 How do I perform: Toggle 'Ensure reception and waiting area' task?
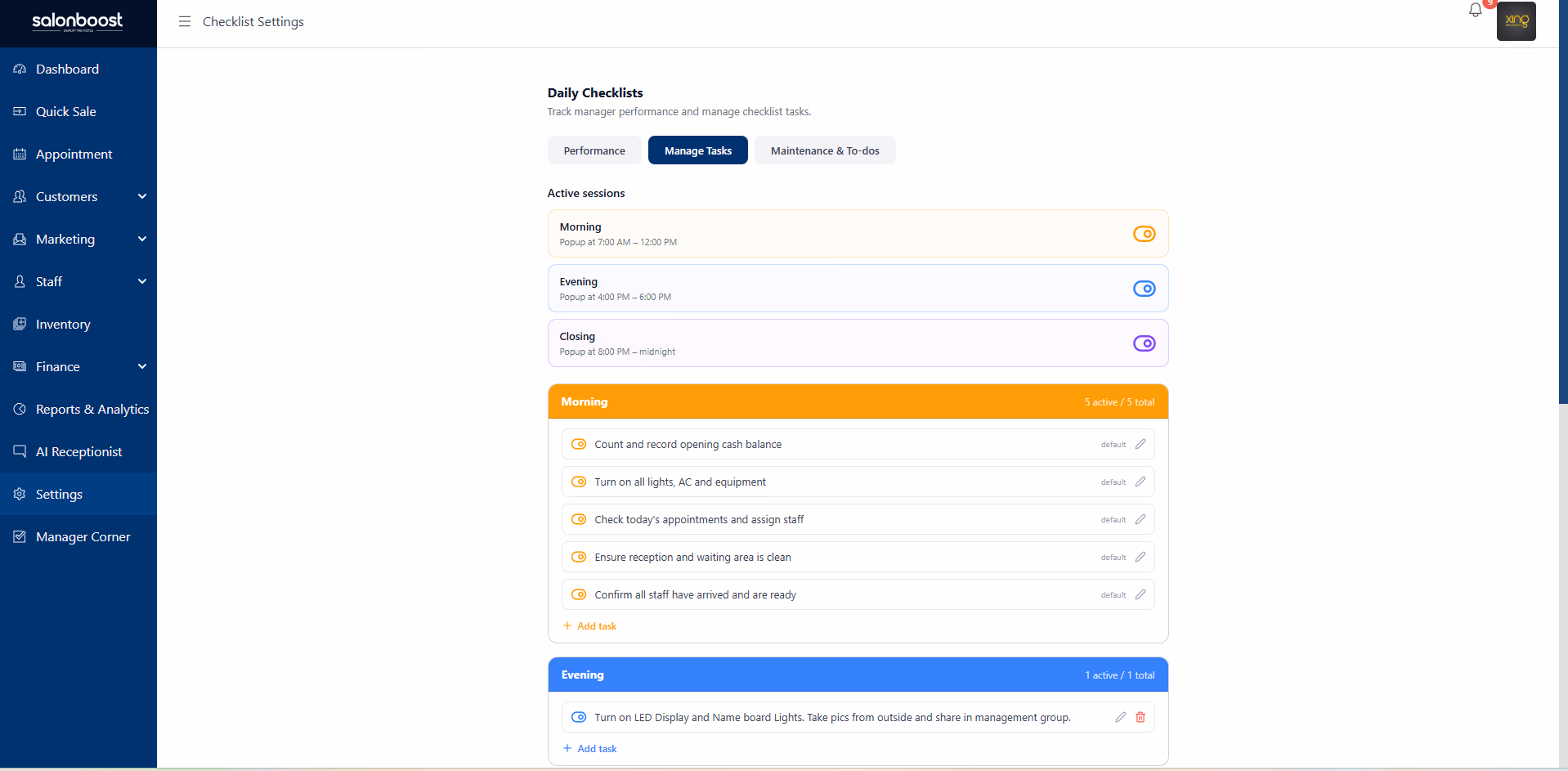(579, 557)
